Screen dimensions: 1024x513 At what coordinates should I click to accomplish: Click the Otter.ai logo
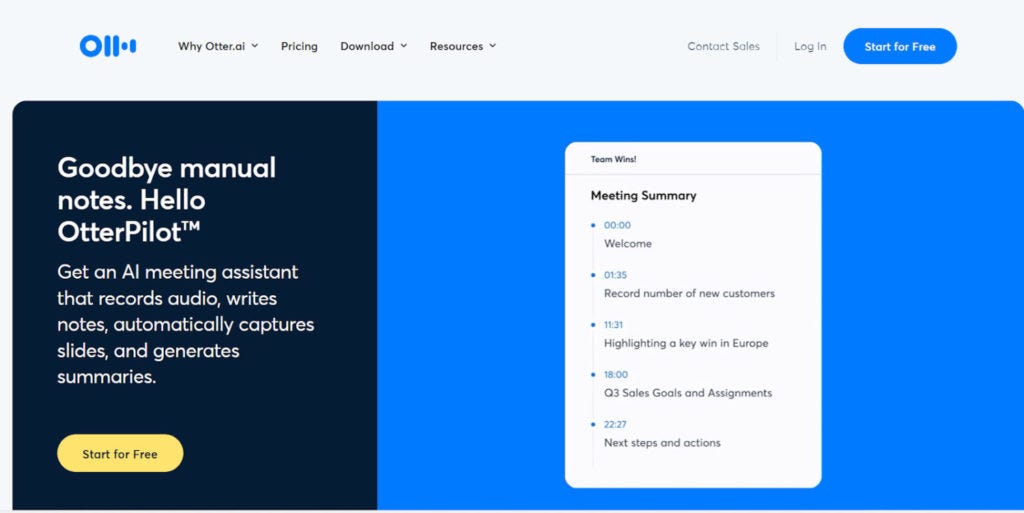pyautogui.click(x=108, y=46)
